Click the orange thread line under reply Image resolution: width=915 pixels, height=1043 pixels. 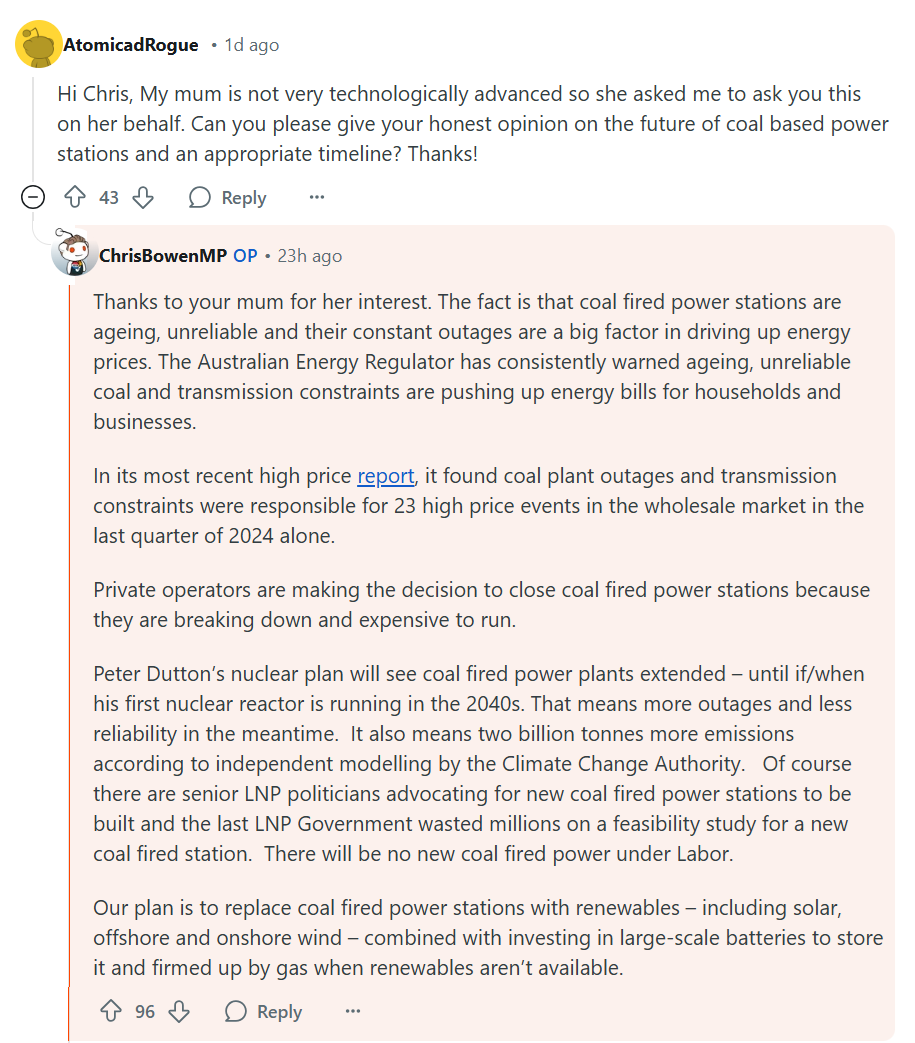[69, 1012]
